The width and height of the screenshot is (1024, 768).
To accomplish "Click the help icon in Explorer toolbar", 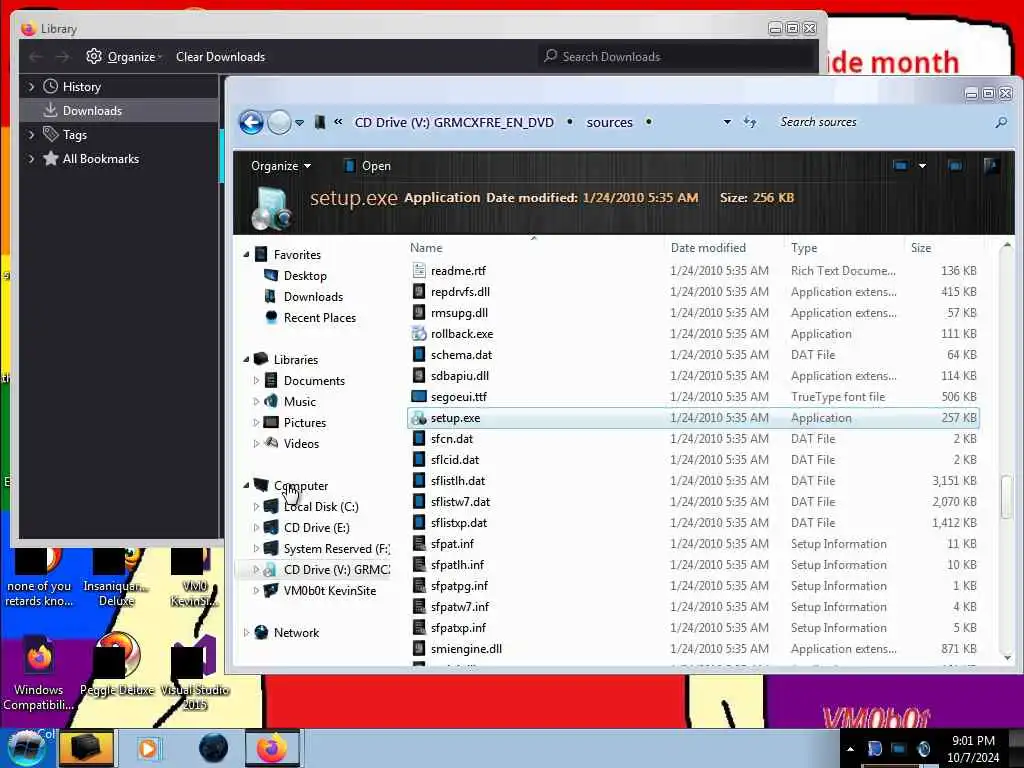I will (991, 166).
